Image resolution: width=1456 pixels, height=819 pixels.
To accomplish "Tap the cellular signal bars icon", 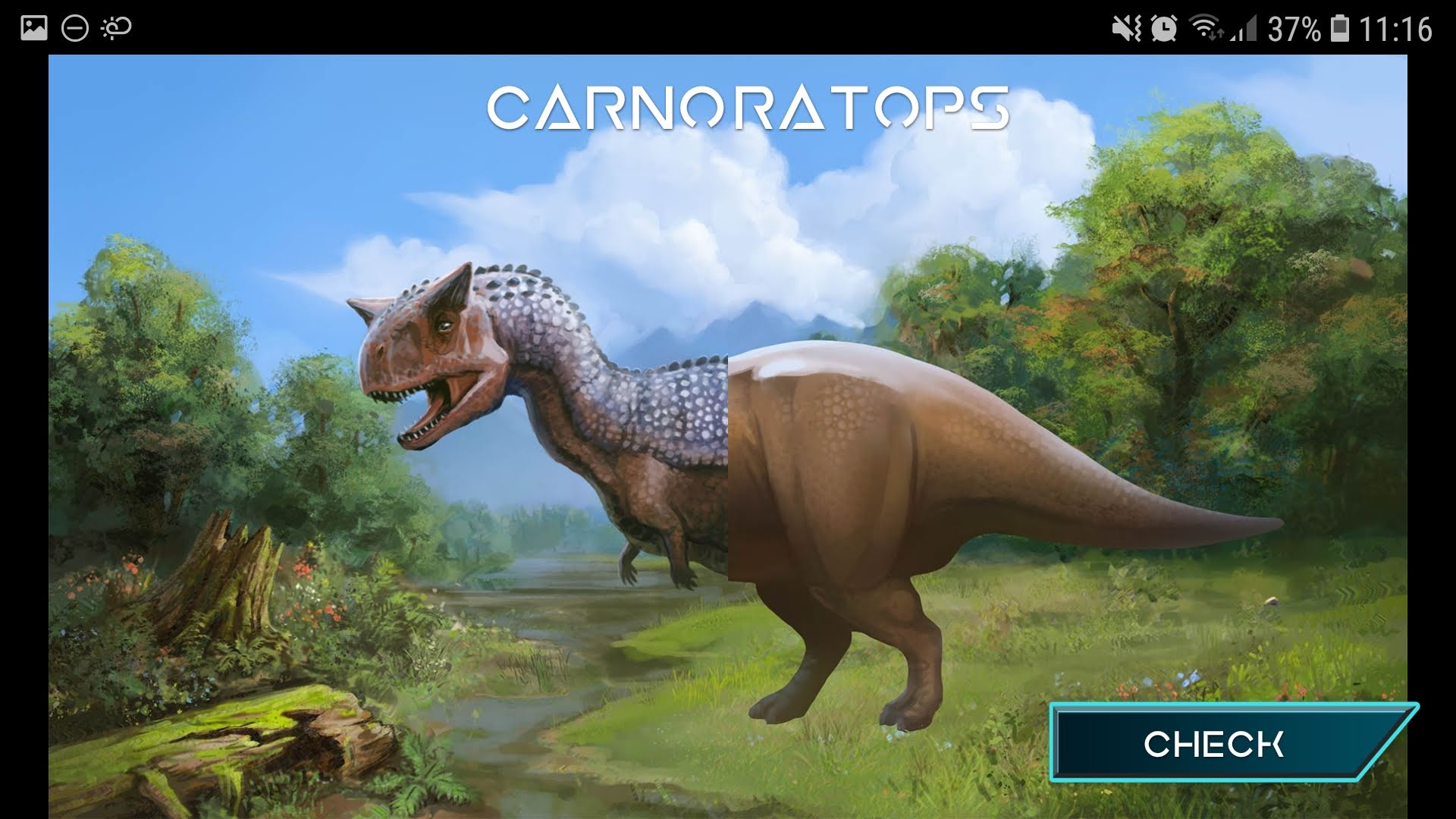I will coord(1244,29).
